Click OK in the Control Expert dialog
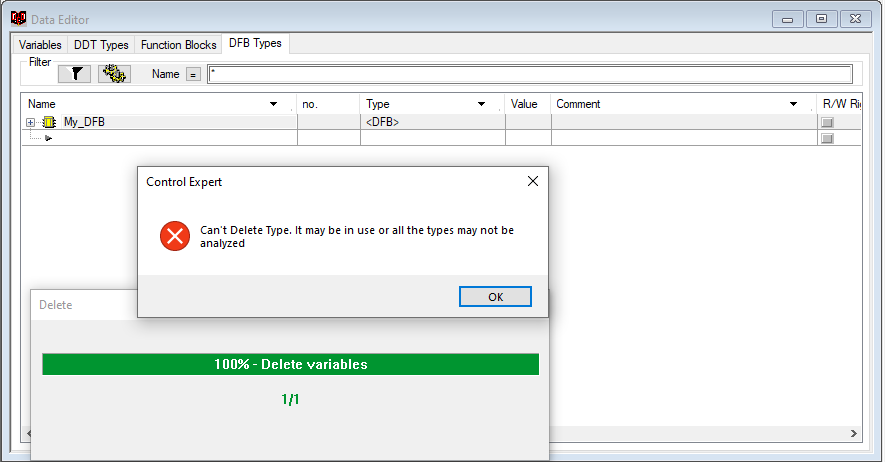 point(495,297)
